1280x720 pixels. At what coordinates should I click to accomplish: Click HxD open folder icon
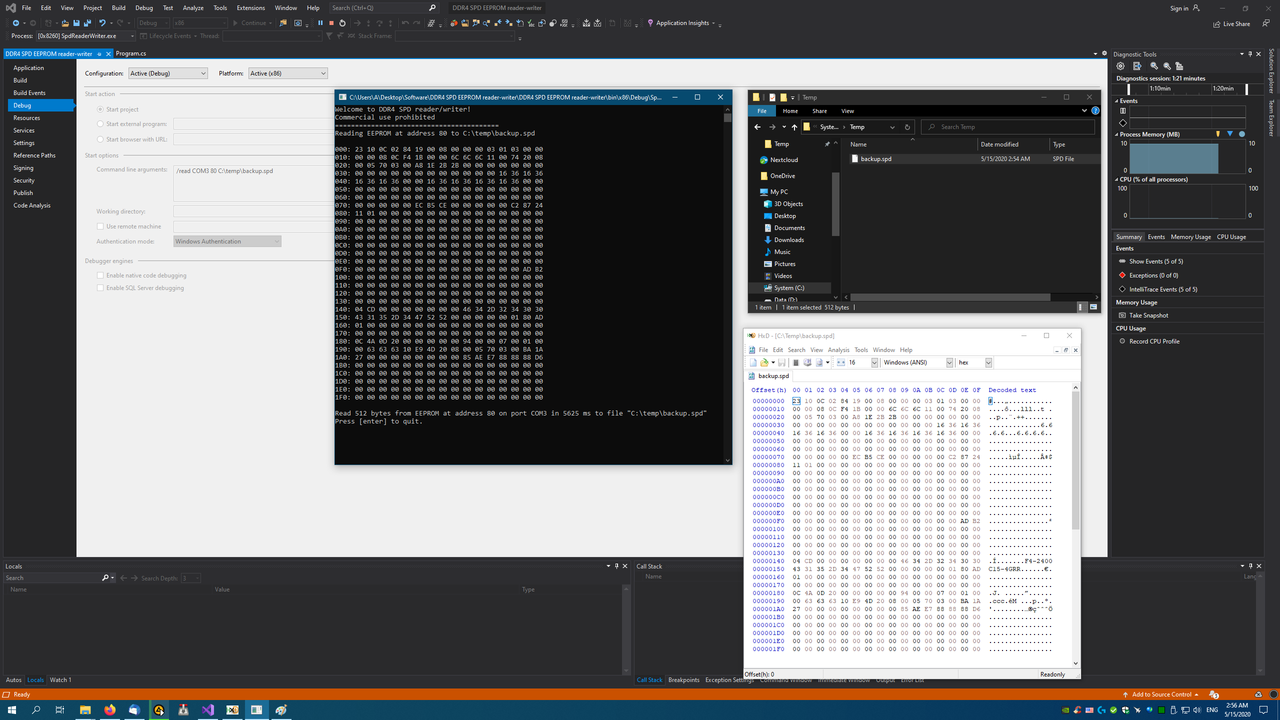tap(764, 362)
